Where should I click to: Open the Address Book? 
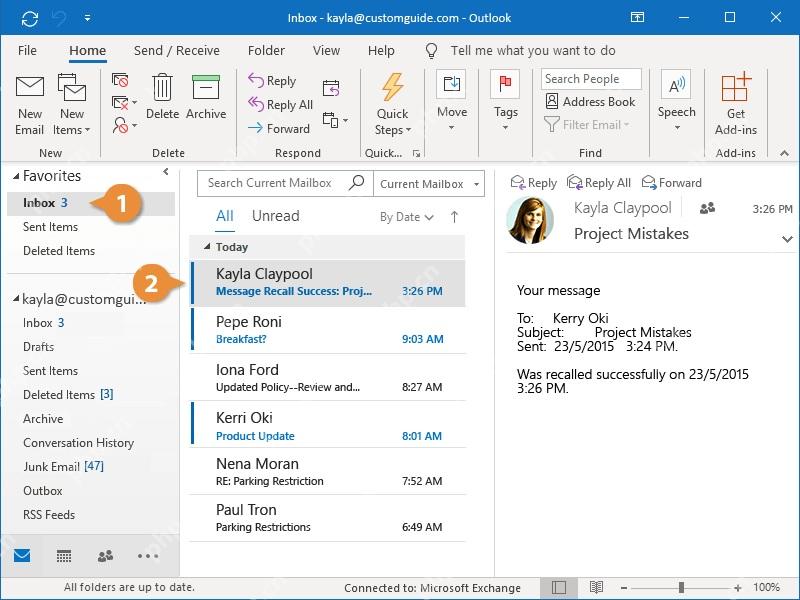[590, 102]
